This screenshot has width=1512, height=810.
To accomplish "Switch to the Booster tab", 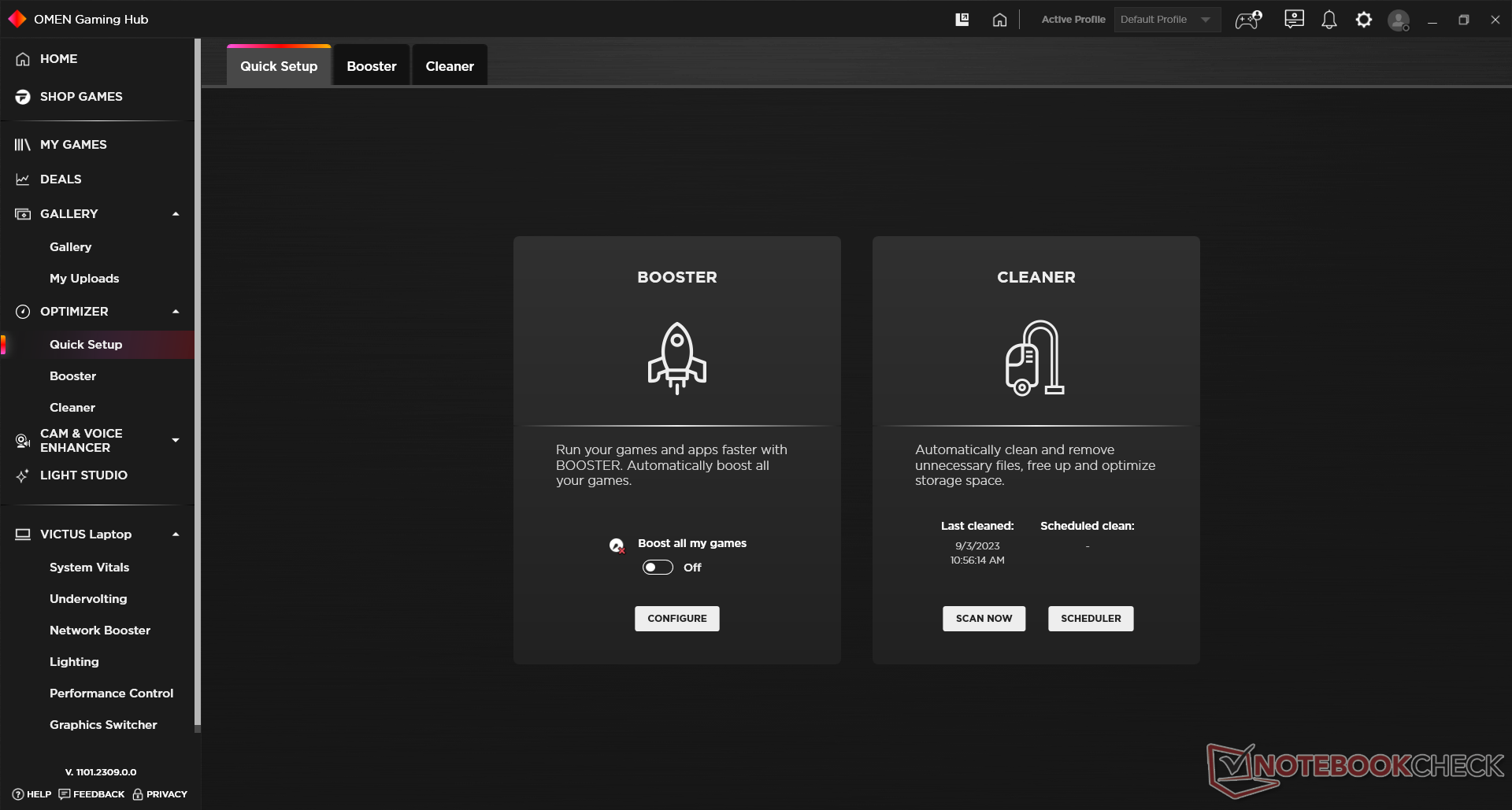I will [372, 66].
